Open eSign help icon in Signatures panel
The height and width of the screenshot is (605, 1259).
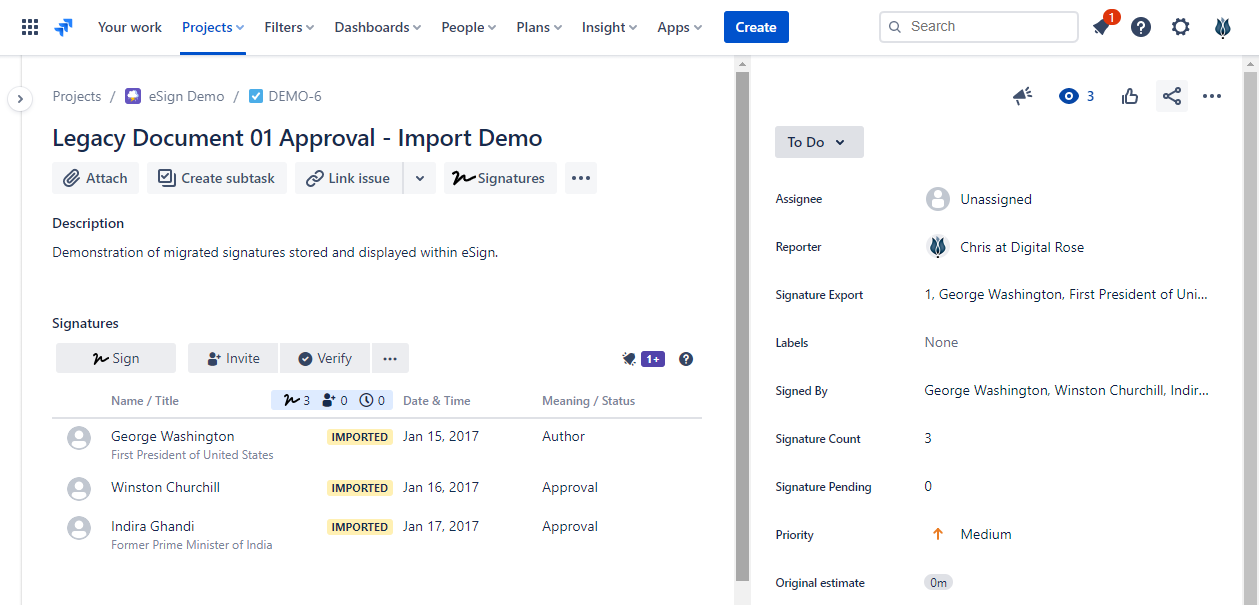click(x=686, y=359)
